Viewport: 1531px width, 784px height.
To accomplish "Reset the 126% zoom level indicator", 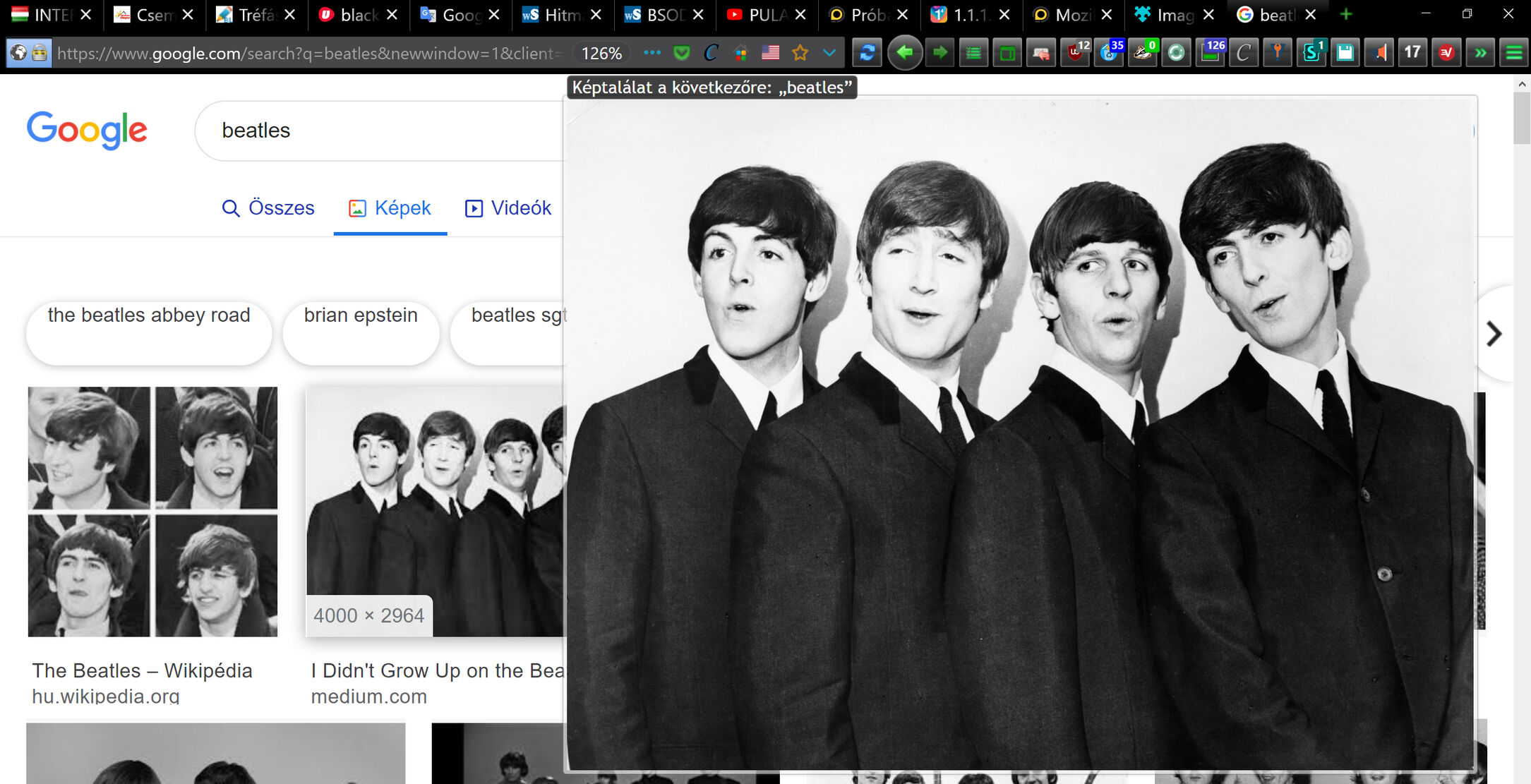I will tap(601, 54).
